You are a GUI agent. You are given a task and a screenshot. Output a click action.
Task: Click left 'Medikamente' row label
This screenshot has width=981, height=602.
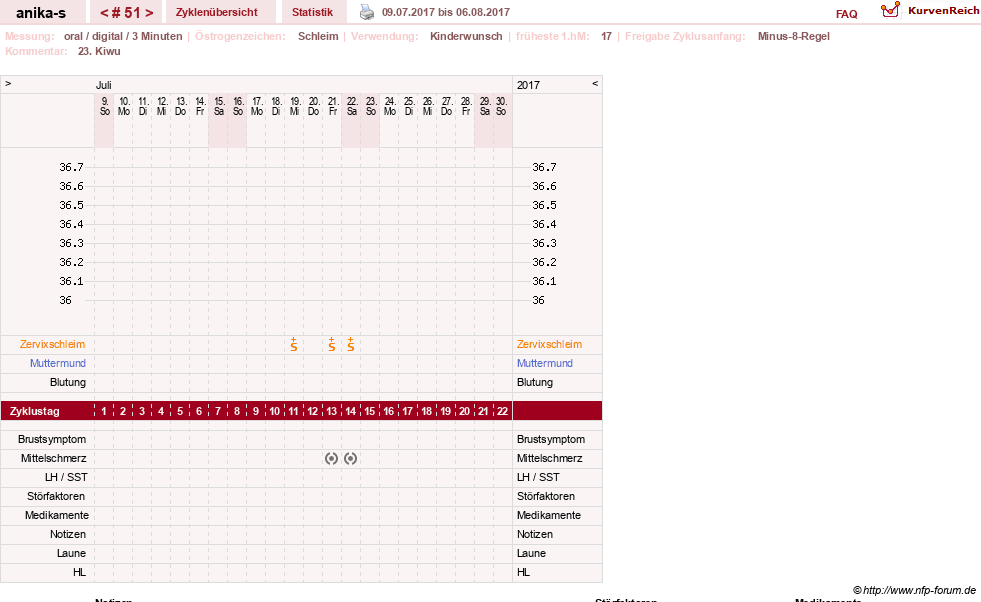click(x=57, y=515)
